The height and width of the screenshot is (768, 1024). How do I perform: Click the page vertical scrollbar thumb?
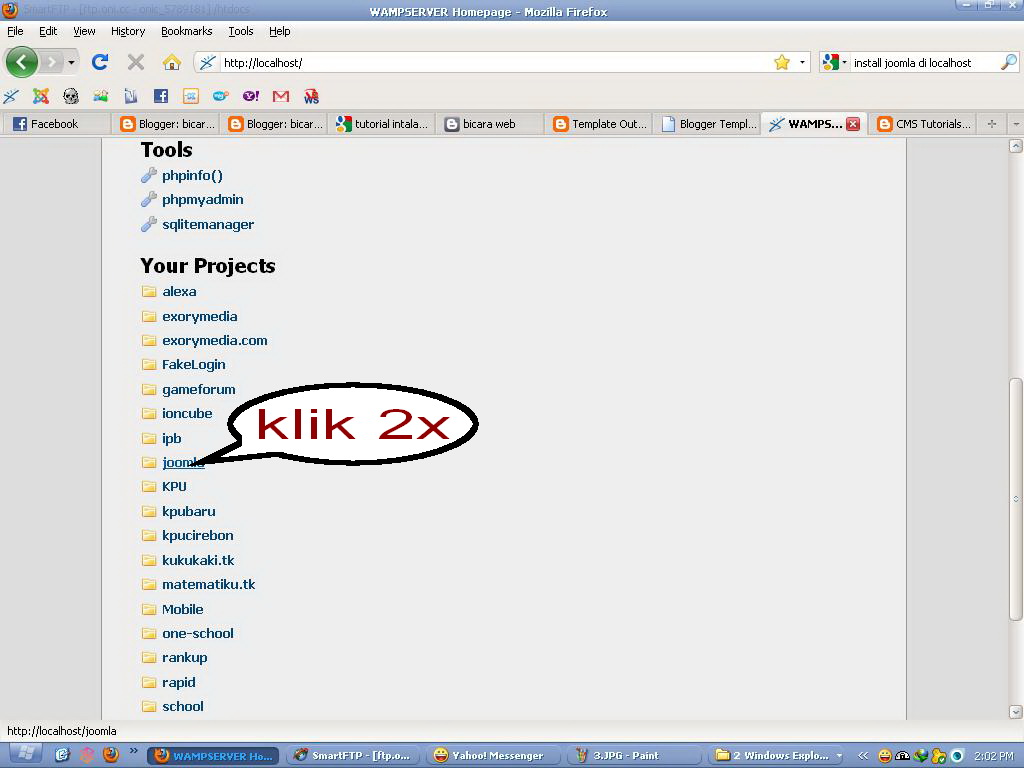[1016, 500]
